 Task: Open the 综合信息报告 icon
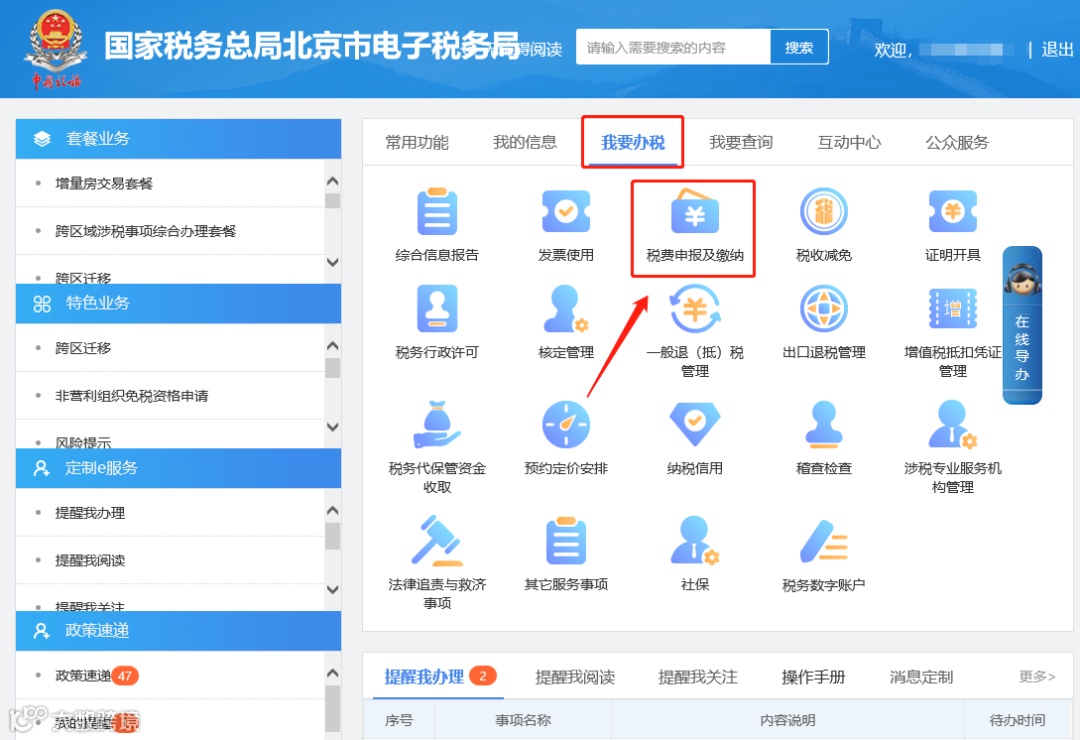437,212
